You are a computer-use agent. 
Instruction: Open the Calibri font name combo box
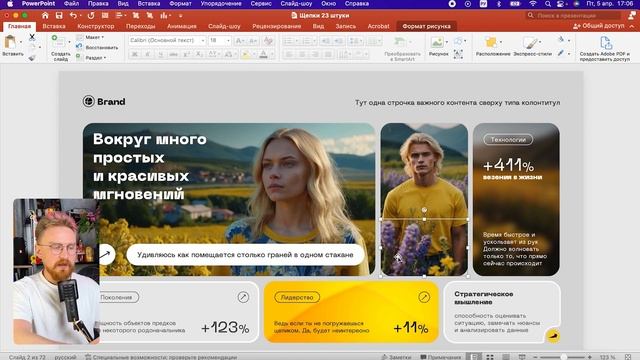(x=167, y=40)
